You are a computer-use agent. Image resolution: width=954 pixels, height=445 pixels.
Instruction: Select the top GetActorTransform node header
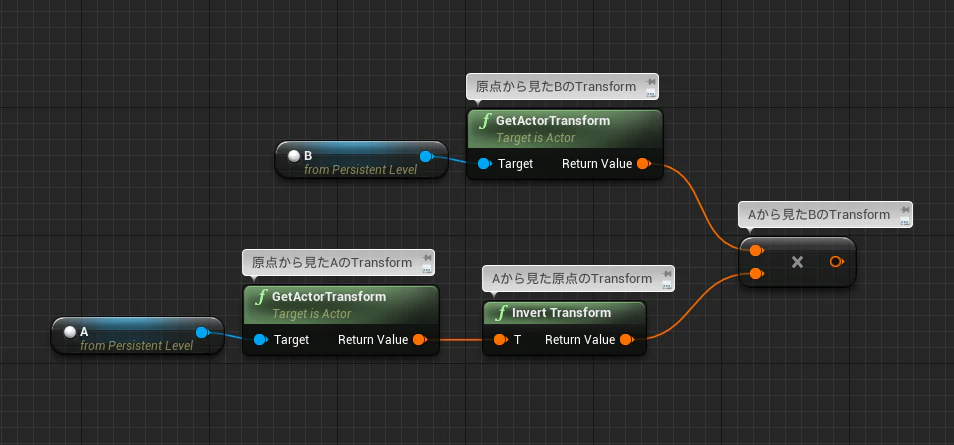point(565,128)
